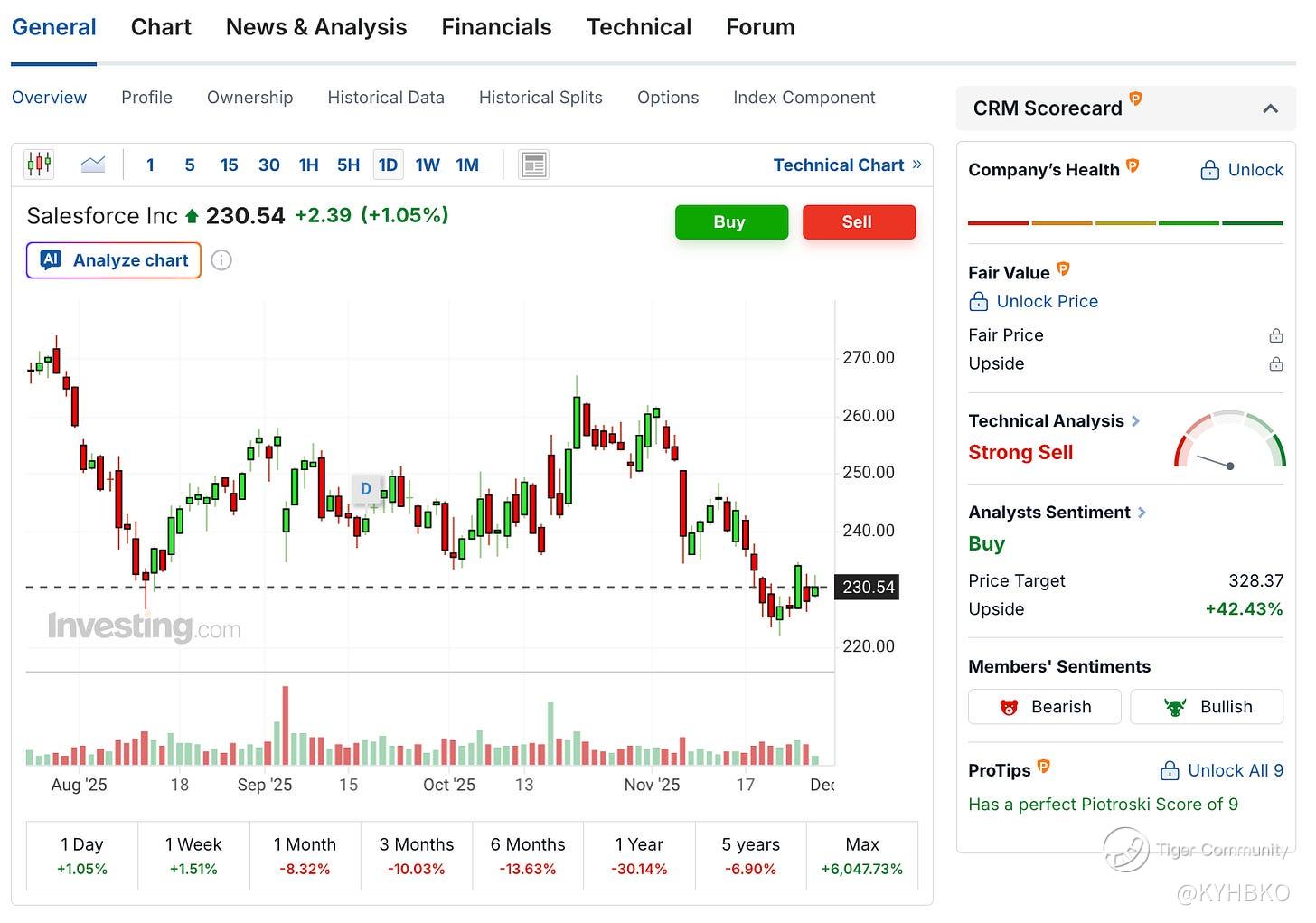Open the Forum tab
The image size is (1316, 923).
pyautogui.click(x=761, y=27)
